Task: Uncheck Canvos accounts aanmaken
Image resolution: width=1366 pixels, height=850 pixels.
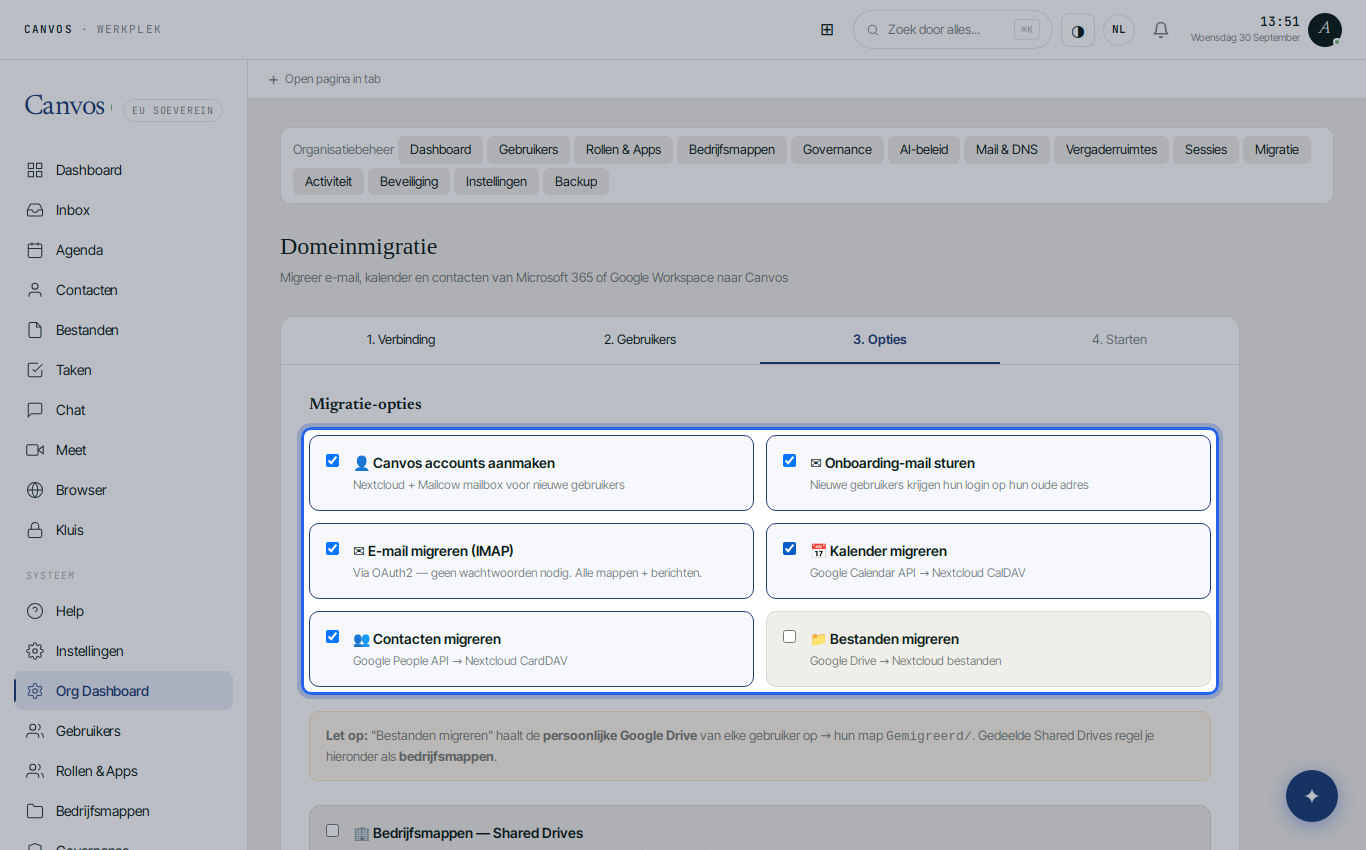Action: 333,461
